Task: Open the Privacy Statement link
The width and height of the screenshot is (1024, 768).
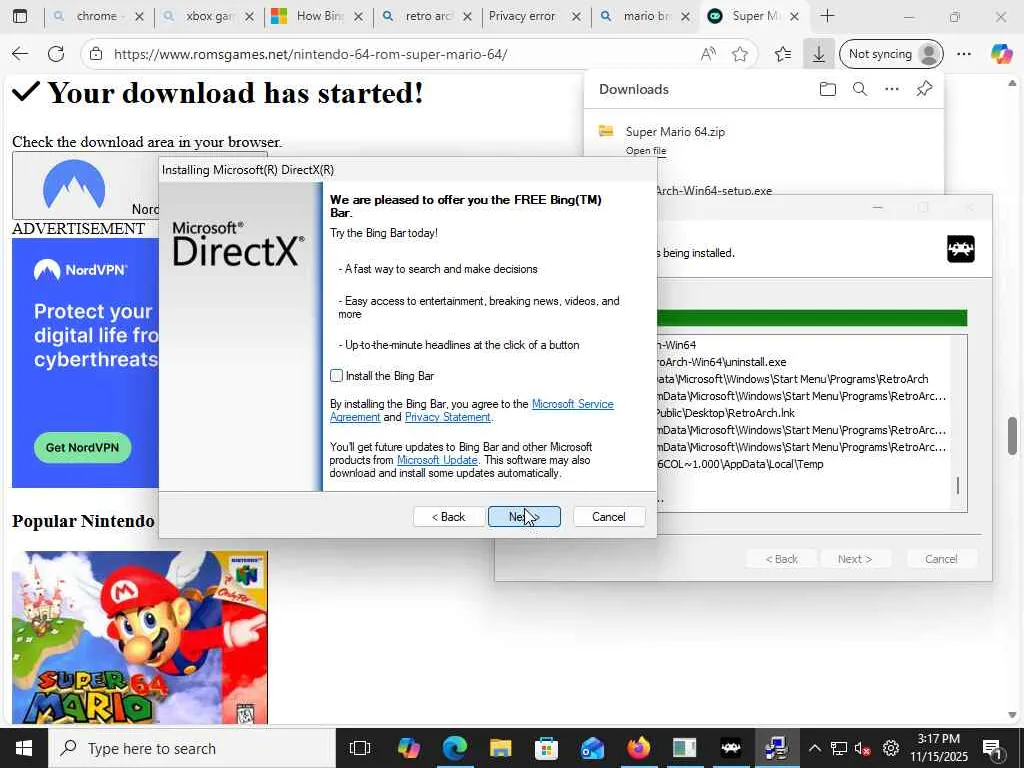Action: [x=447, y=417]
